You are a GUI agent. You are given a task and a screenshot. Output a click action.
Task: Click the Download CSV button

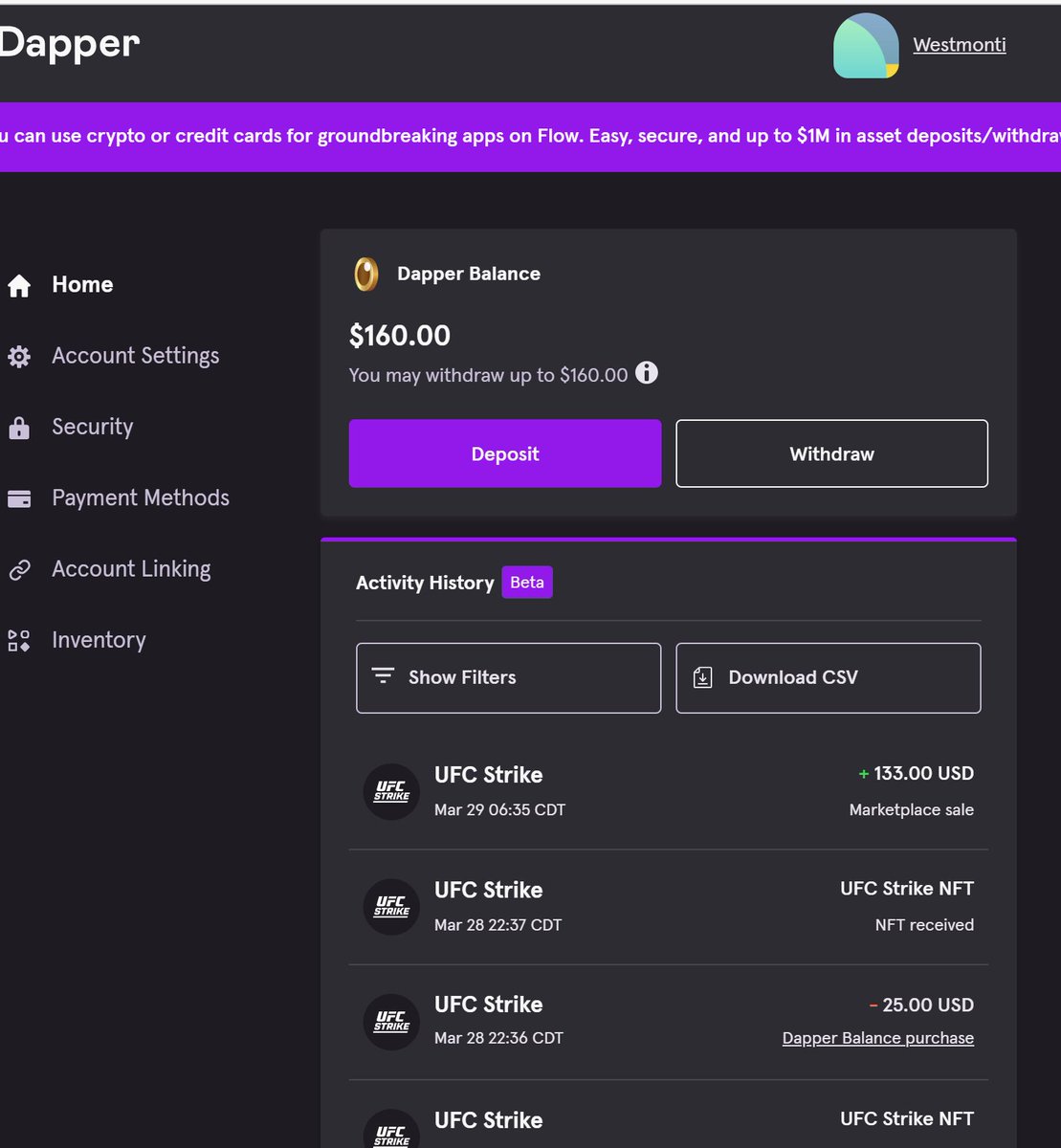click(829, 677)
